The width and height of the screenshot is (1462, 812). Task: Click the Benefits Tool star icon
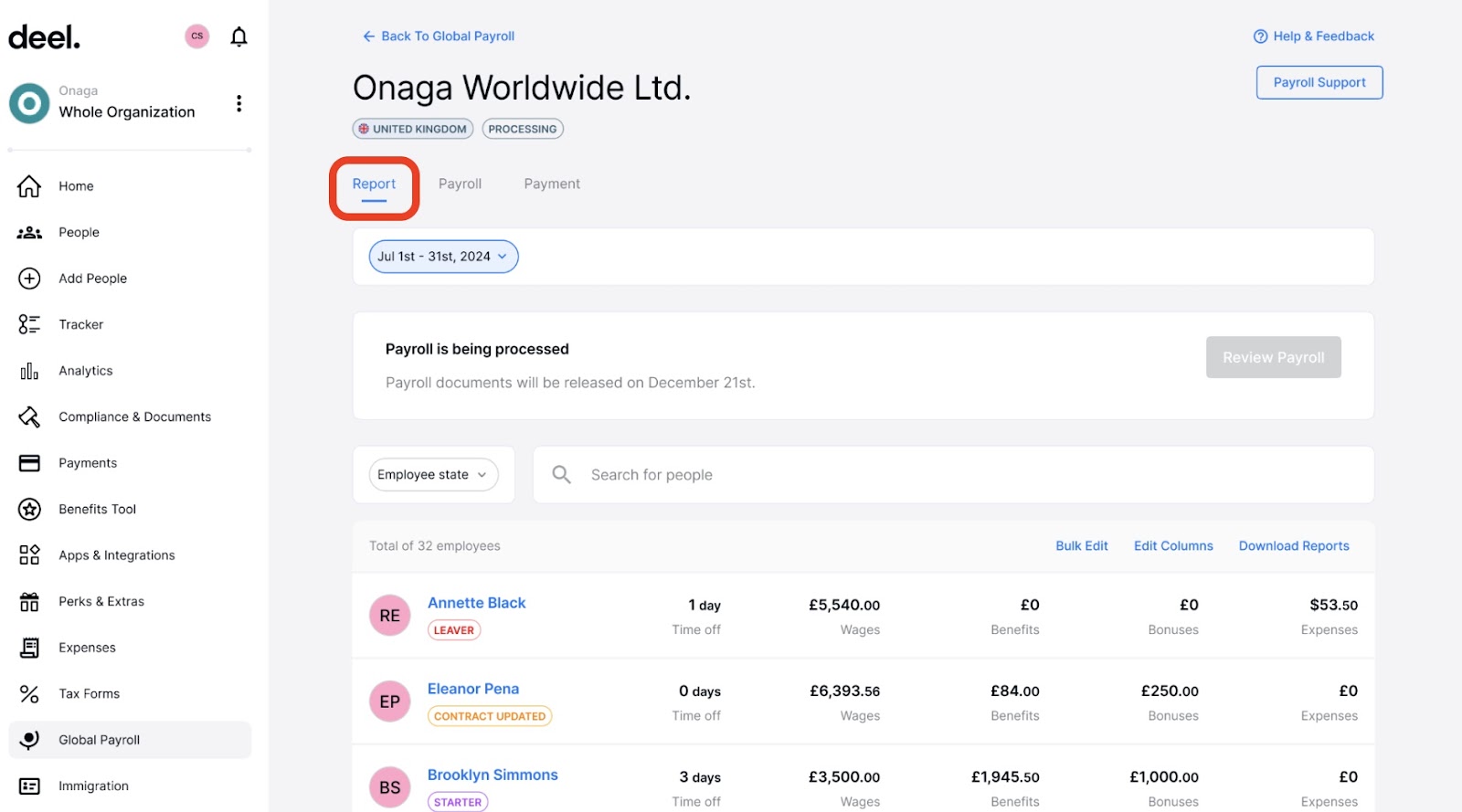[29, 510]
